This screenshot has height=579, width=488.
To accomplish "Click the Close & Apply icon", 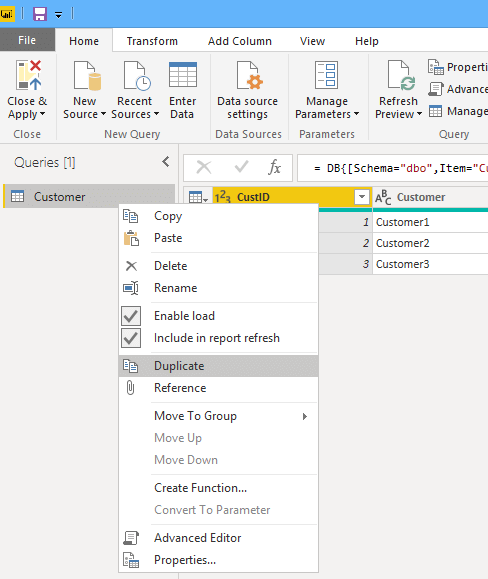I will click(28, 75).
